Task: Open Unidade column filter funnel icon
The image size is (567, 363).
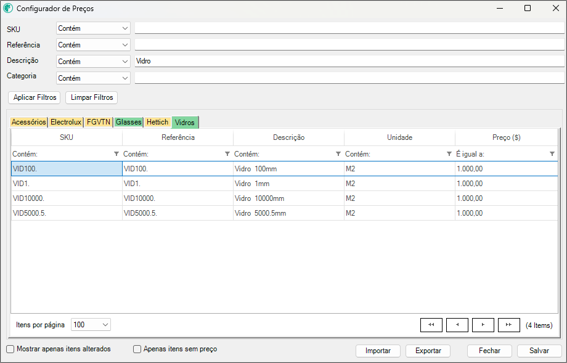Action: point(449,154)
